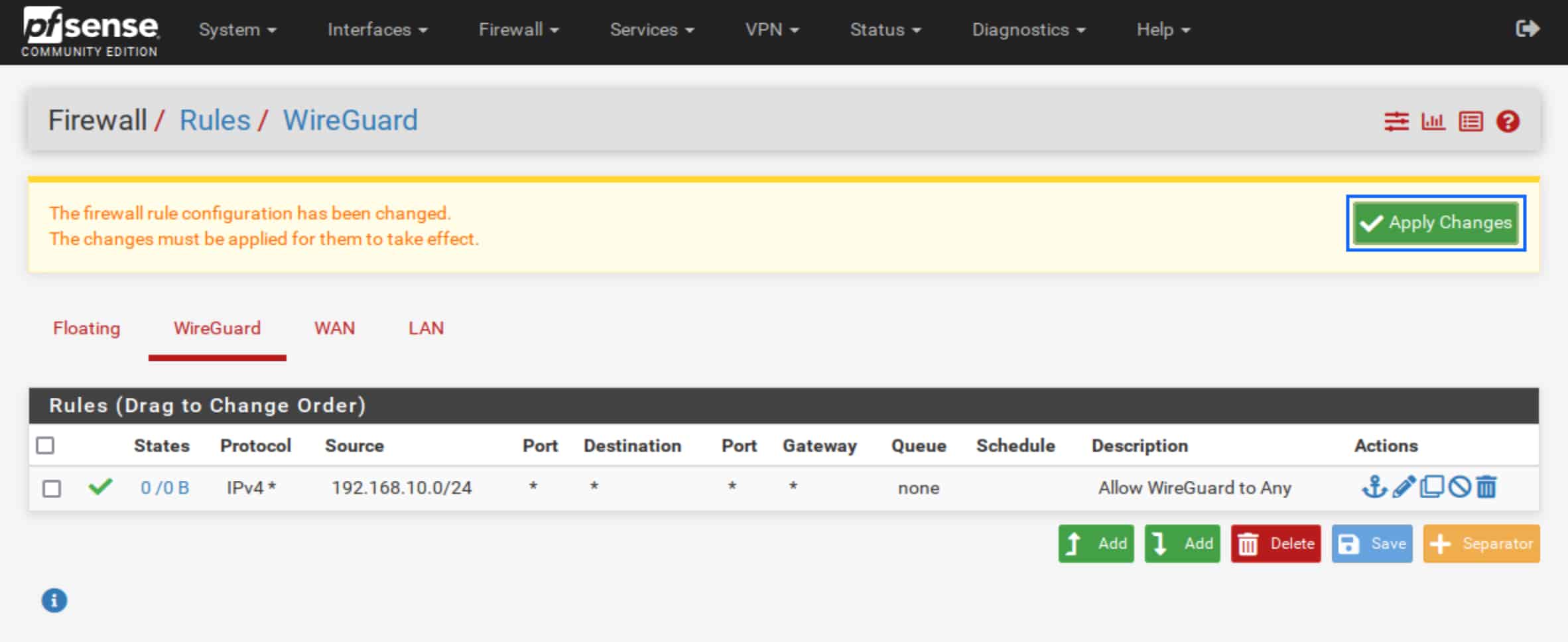Open the Interfaces dropdown menu
The image size is (1568, 642).
click(377, 30)
